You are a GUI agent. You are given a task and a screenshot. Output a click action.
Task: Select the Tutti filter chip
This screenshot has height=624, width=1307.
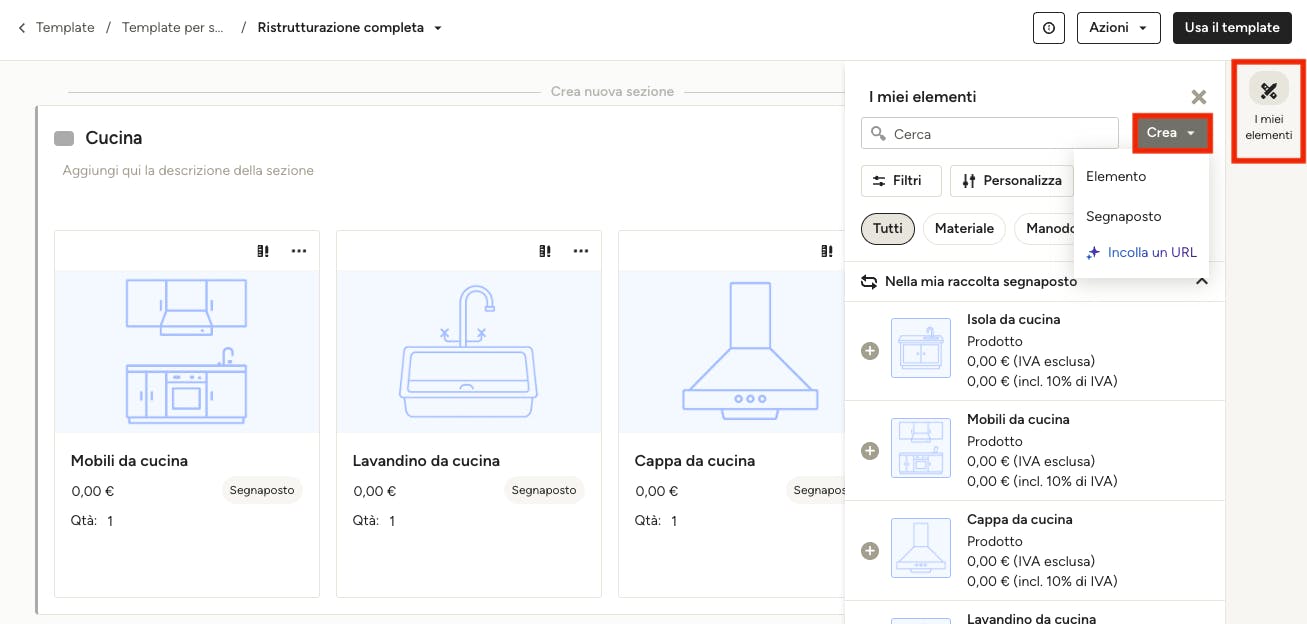888,228
